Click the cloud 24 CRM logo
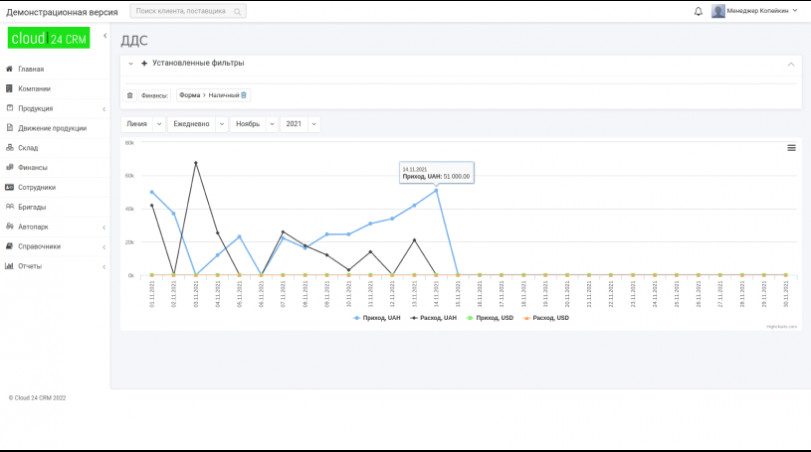 coord(48,39)
